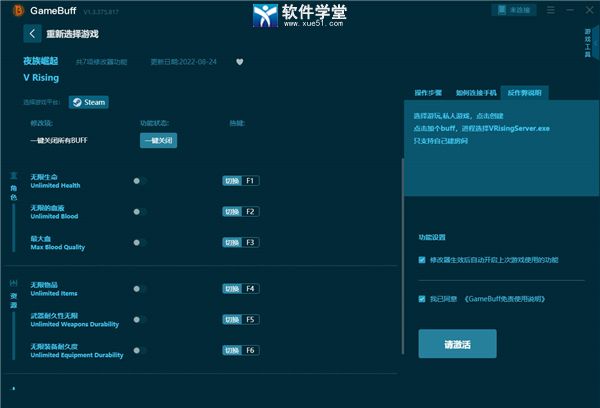The height and width of the screenshot is (408, 600).
Task: Change the F1 hotkey for Unlimited Health
Action: click(x=241, y=181)
